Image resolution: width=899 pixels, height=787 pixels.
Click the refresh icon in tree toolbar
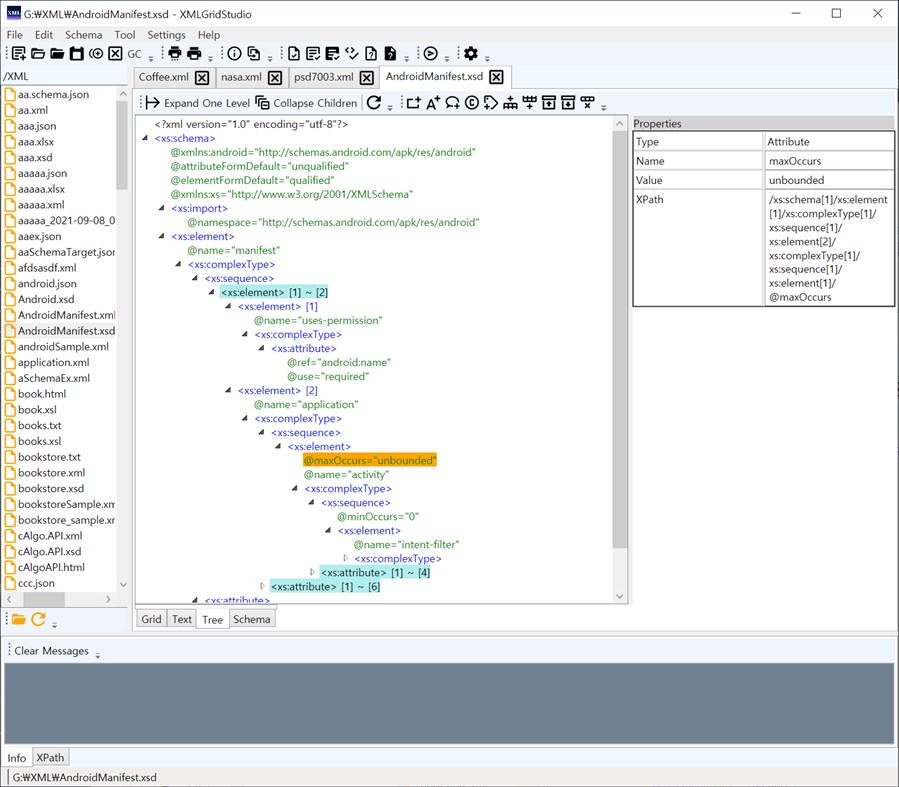373,103
